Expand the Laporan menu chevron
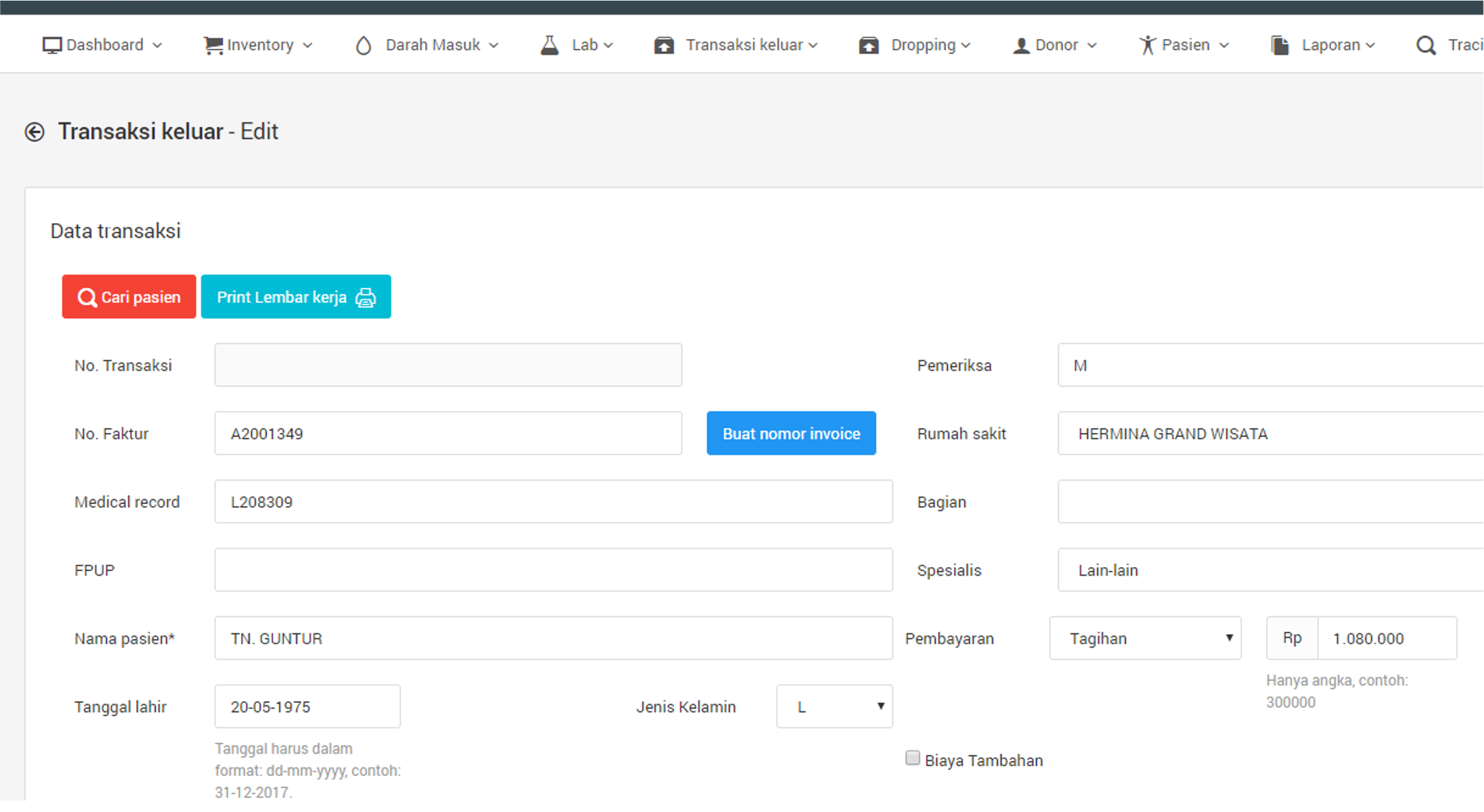The width and height of the screenshot is (1484, 812). [x=1369, y=44]
